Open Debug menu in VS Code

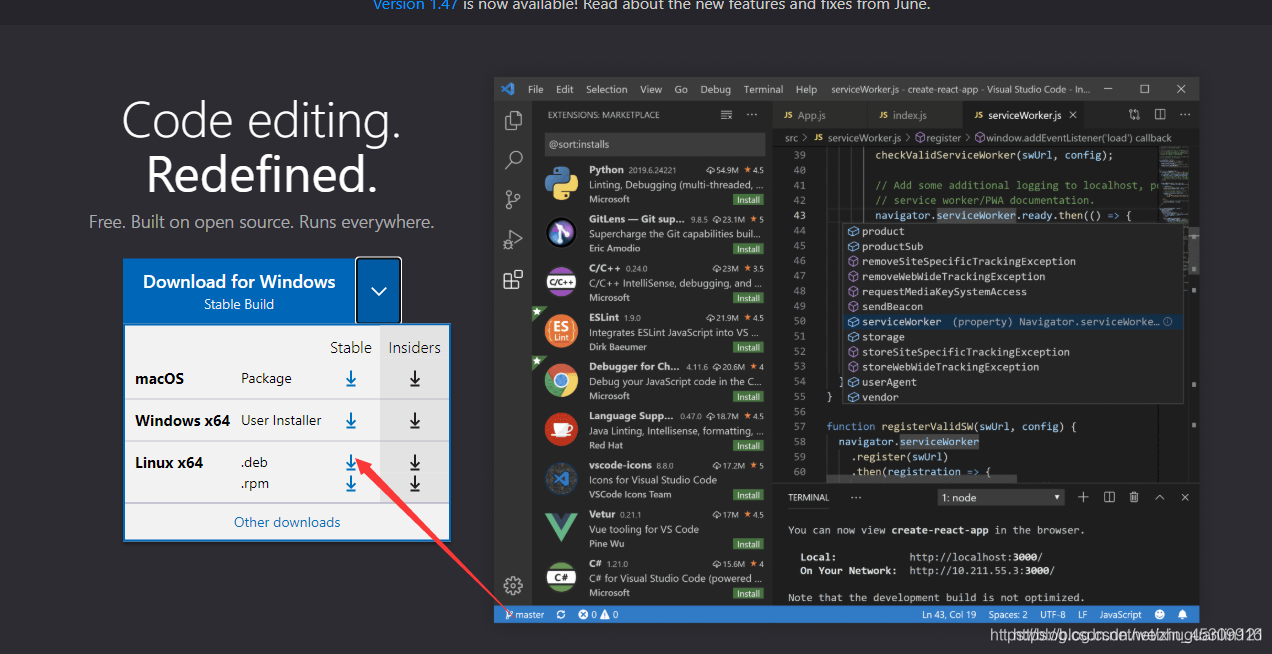715,89
